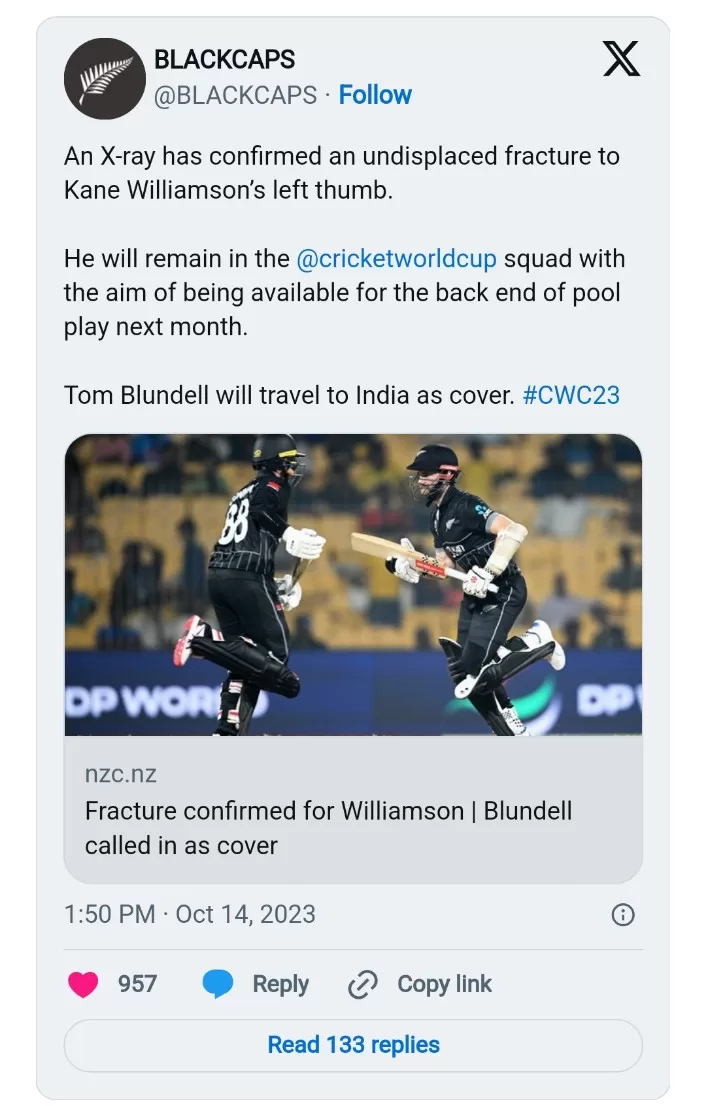
Task: Open the cricket players photo thumbnail
Action: click(x=353, y=585)
